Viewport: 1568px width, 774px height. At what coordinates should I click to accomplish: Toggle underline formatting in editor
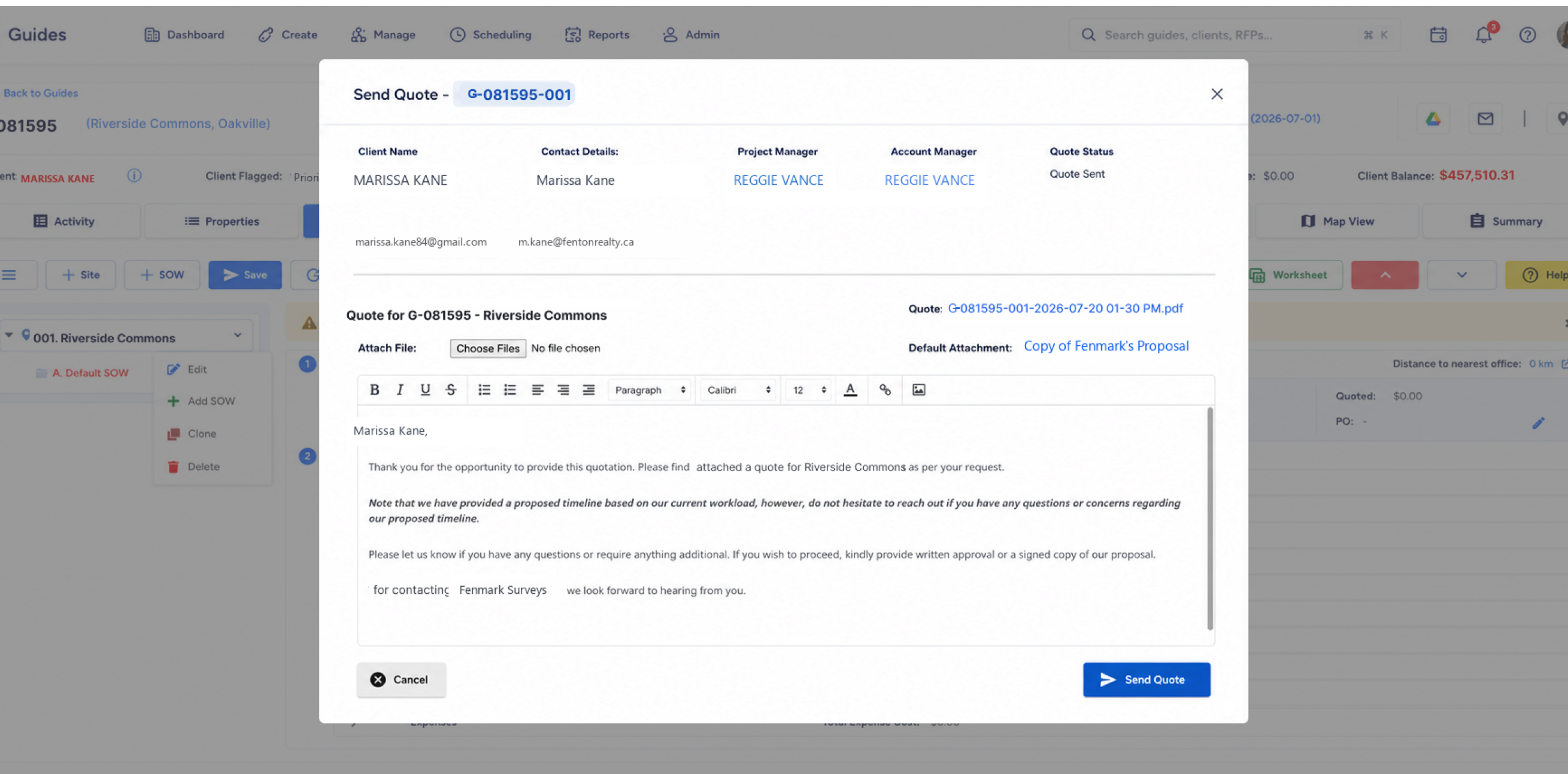(425, 390)
